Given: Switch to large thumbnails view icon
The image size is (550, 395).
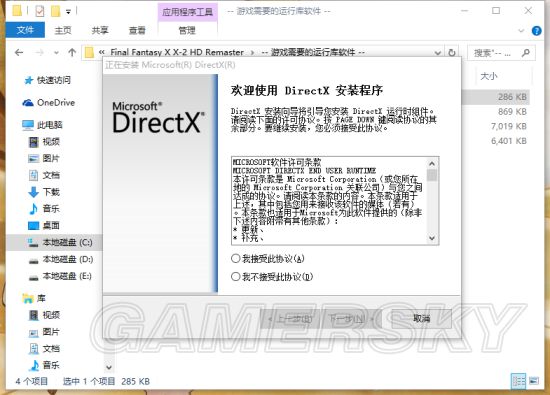Looking at the screenshot, I should coord(534,381).
